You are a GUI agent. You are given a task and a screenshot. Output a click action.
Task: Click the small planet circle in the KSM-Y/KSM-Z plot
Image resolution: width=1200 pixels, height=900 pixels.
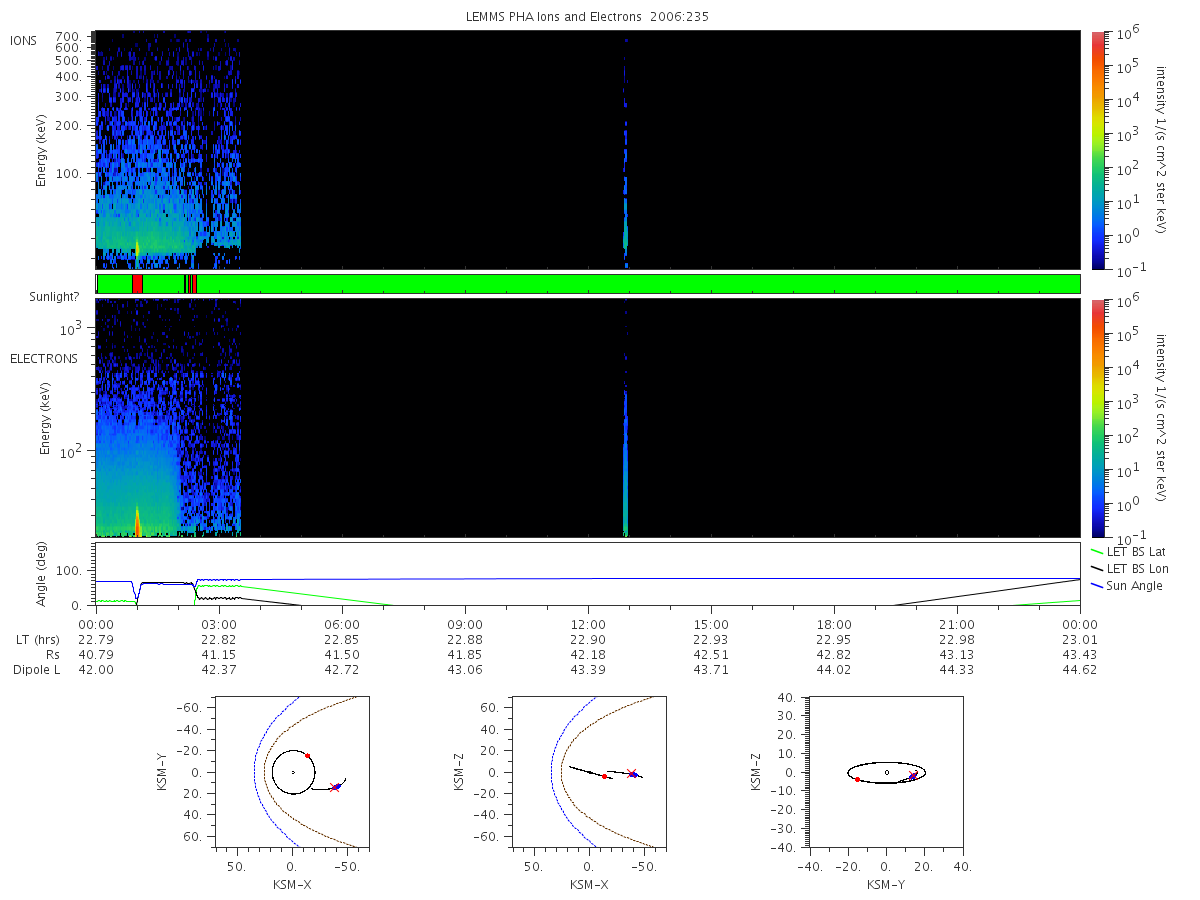(886, 772)
